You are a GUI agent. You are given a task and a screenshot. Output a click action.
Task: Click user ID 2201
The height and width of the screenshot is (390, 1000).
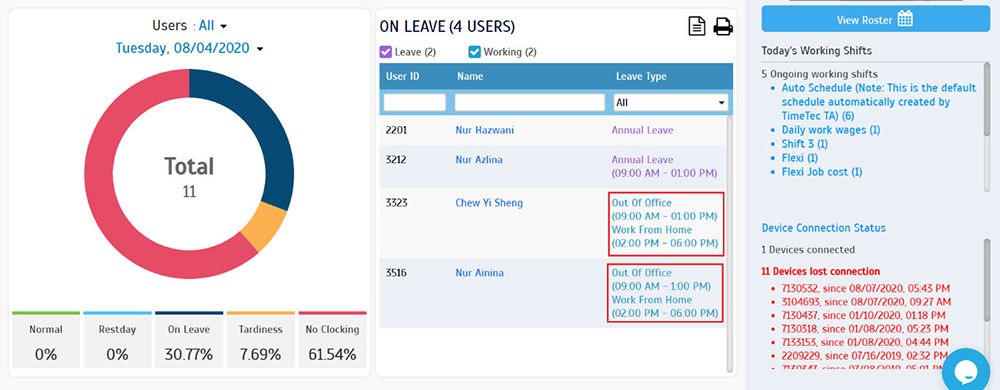pyautogui.click(x=396, y=130)
